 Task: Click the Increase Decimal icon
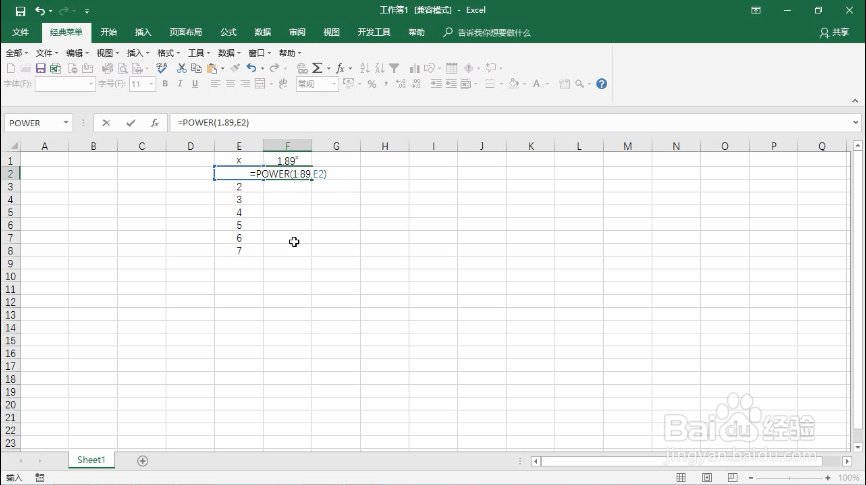coord(401,84)
